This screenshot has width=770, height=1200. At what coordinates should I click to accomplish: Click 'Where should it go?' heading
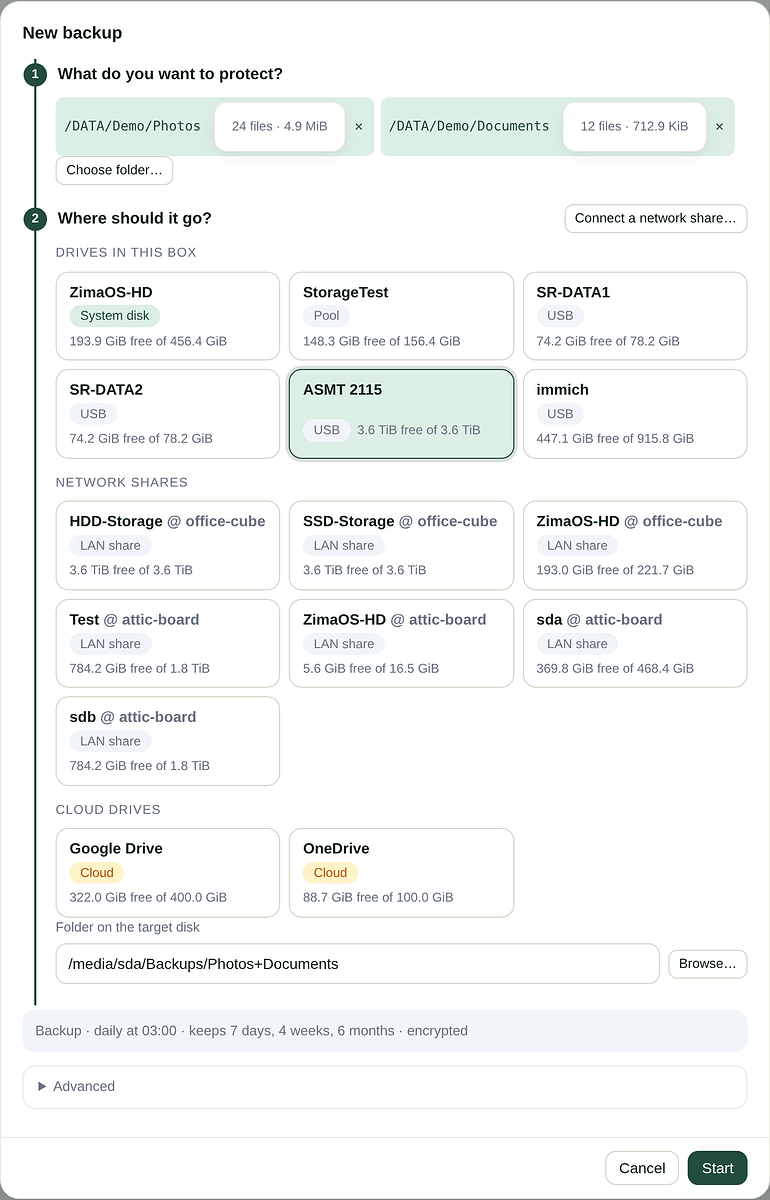[x=135, y=218]
